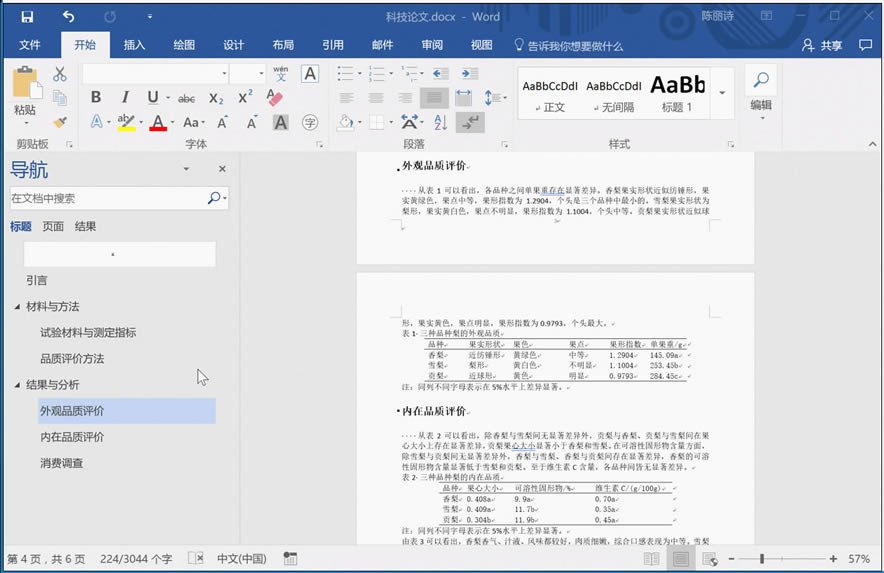884x573 pixels.
Task: Open navigation pane options arrow
Action: coord(186,169)
